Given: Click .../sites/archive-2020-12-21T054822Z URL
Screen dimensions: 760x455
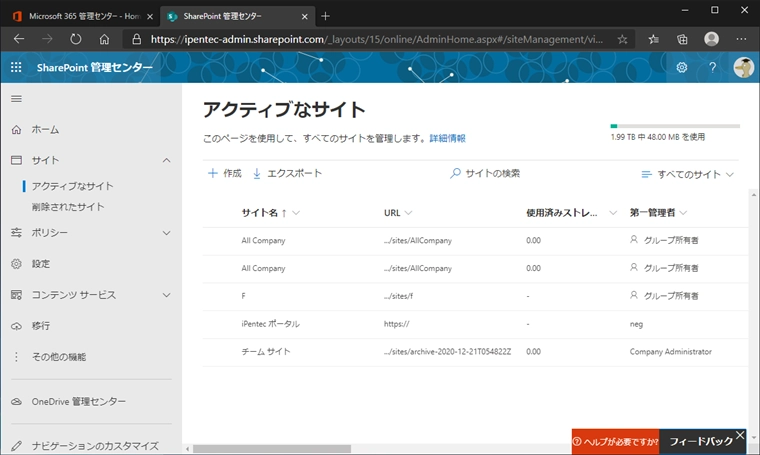Looking at the screenshot, I should (x=447, y=352).
